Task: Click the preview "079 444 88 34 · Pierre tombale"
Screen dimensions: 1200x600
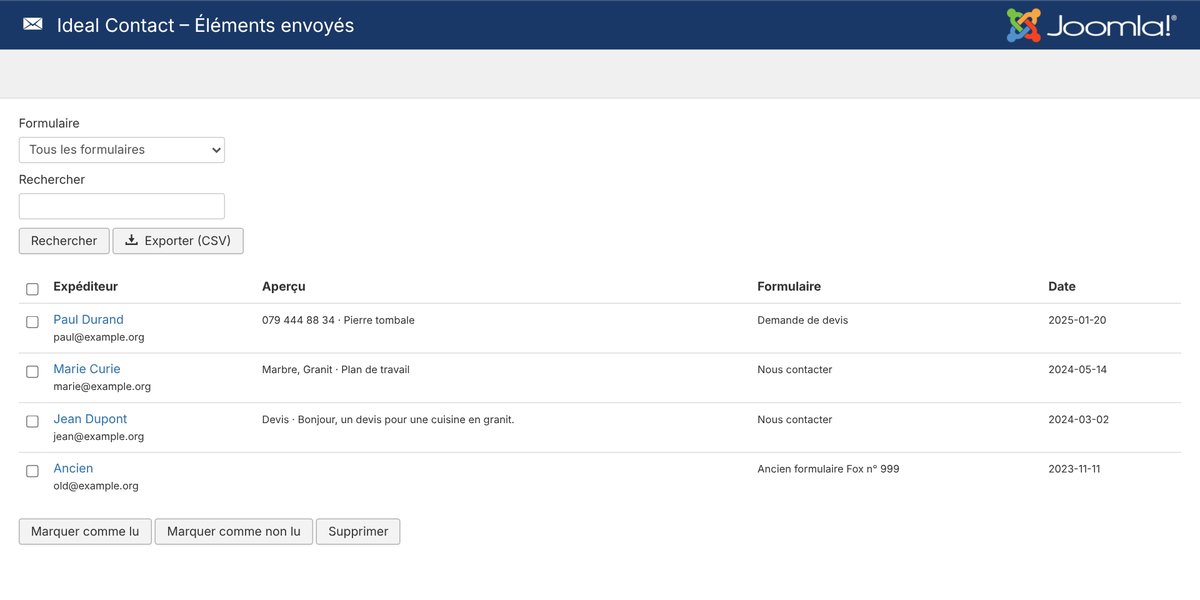Action: (338, 320)
